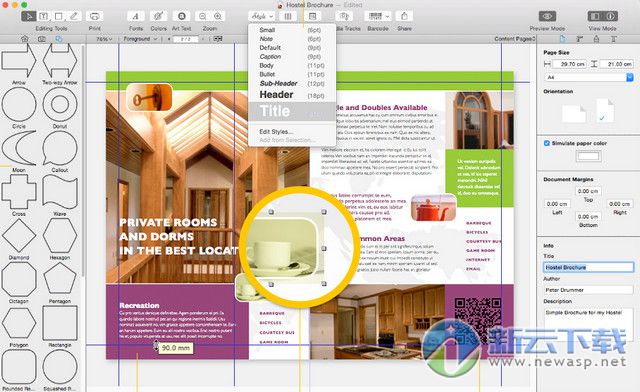Click the paper color swatch
The height and width of the screenshot is (392, 640).
point(588,156)
